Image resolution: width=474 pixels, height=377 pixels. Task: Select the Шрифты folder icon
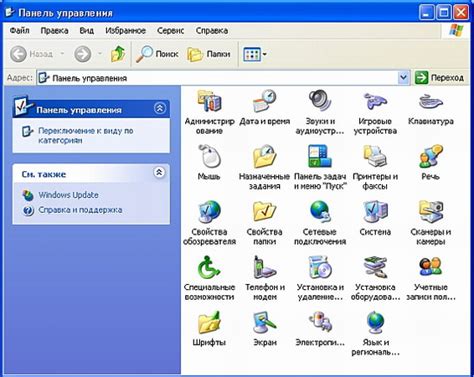point(209,322)
